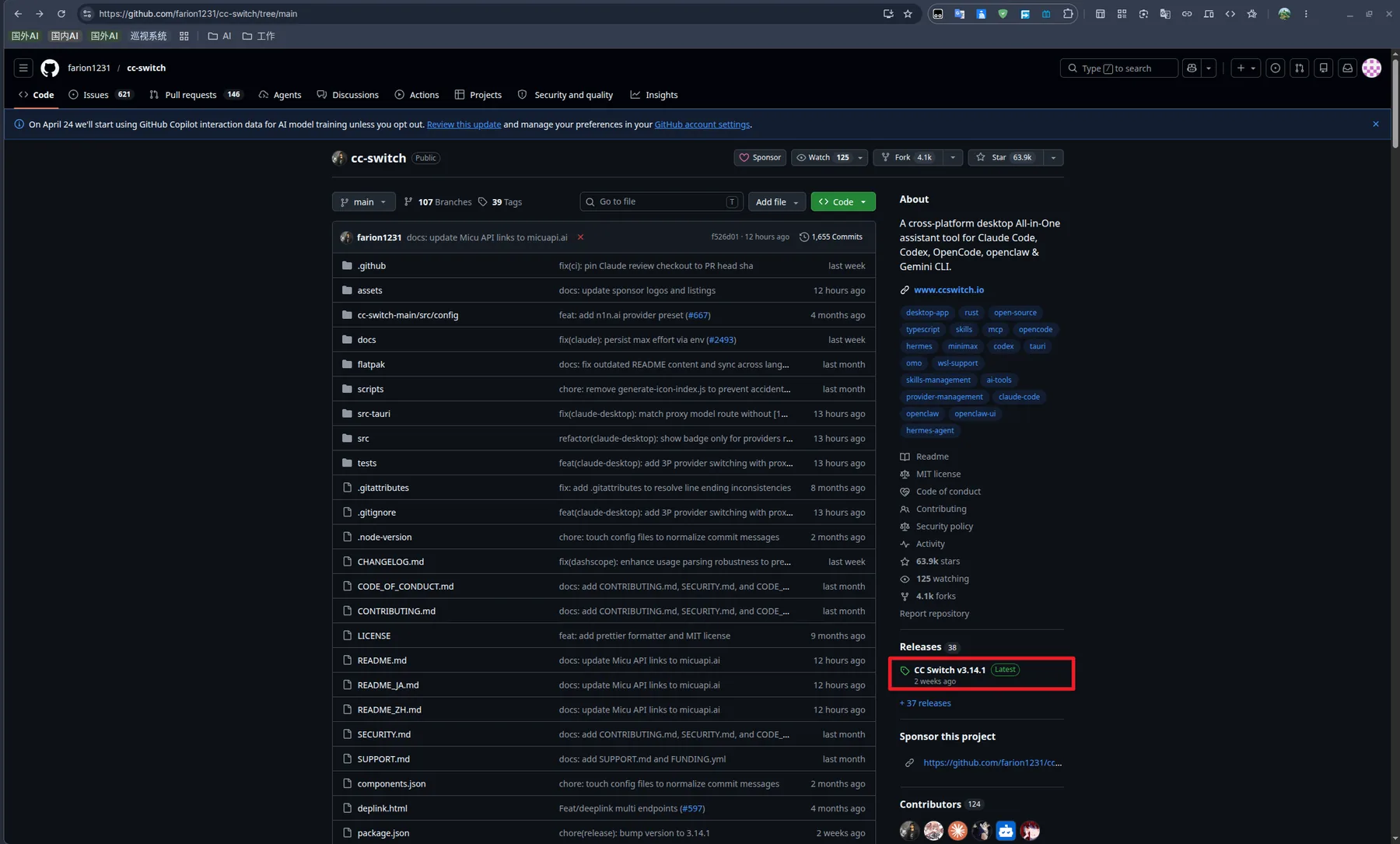
Task: Select the rust topic tag
Action: 971,313
